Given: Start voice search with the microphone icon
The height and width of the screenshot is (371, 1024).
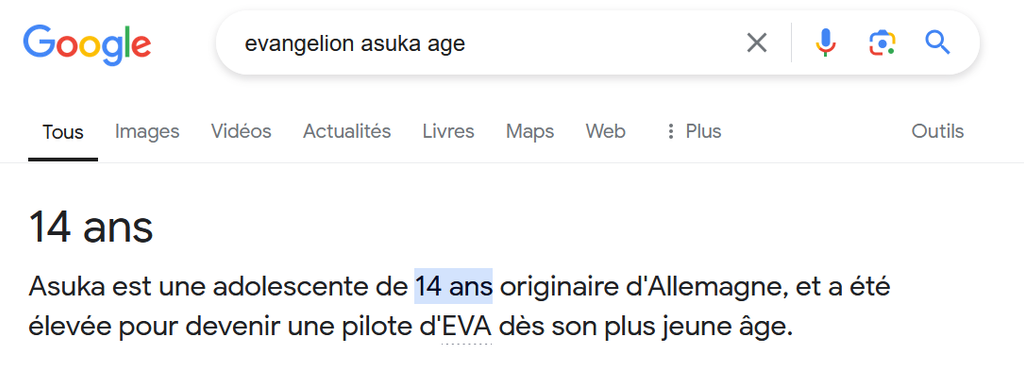Looking at the screenshot, I should point(825,43).
